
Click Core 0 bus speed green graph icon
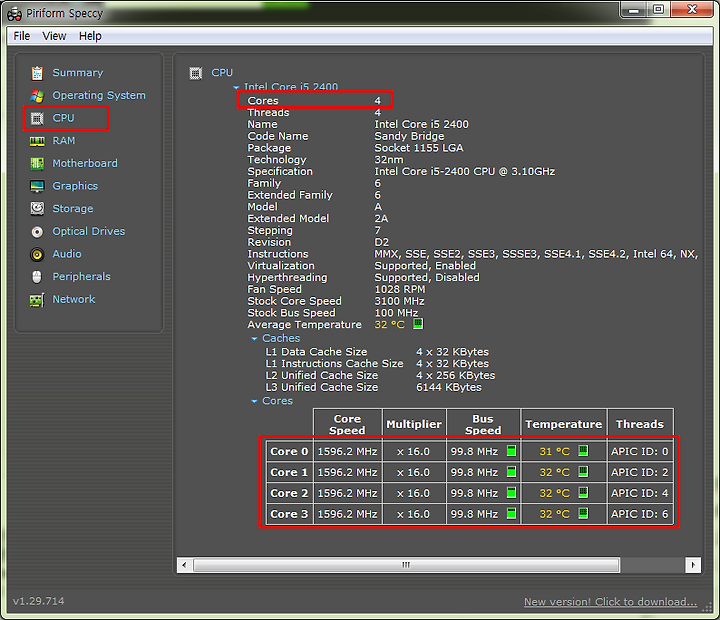512,451
